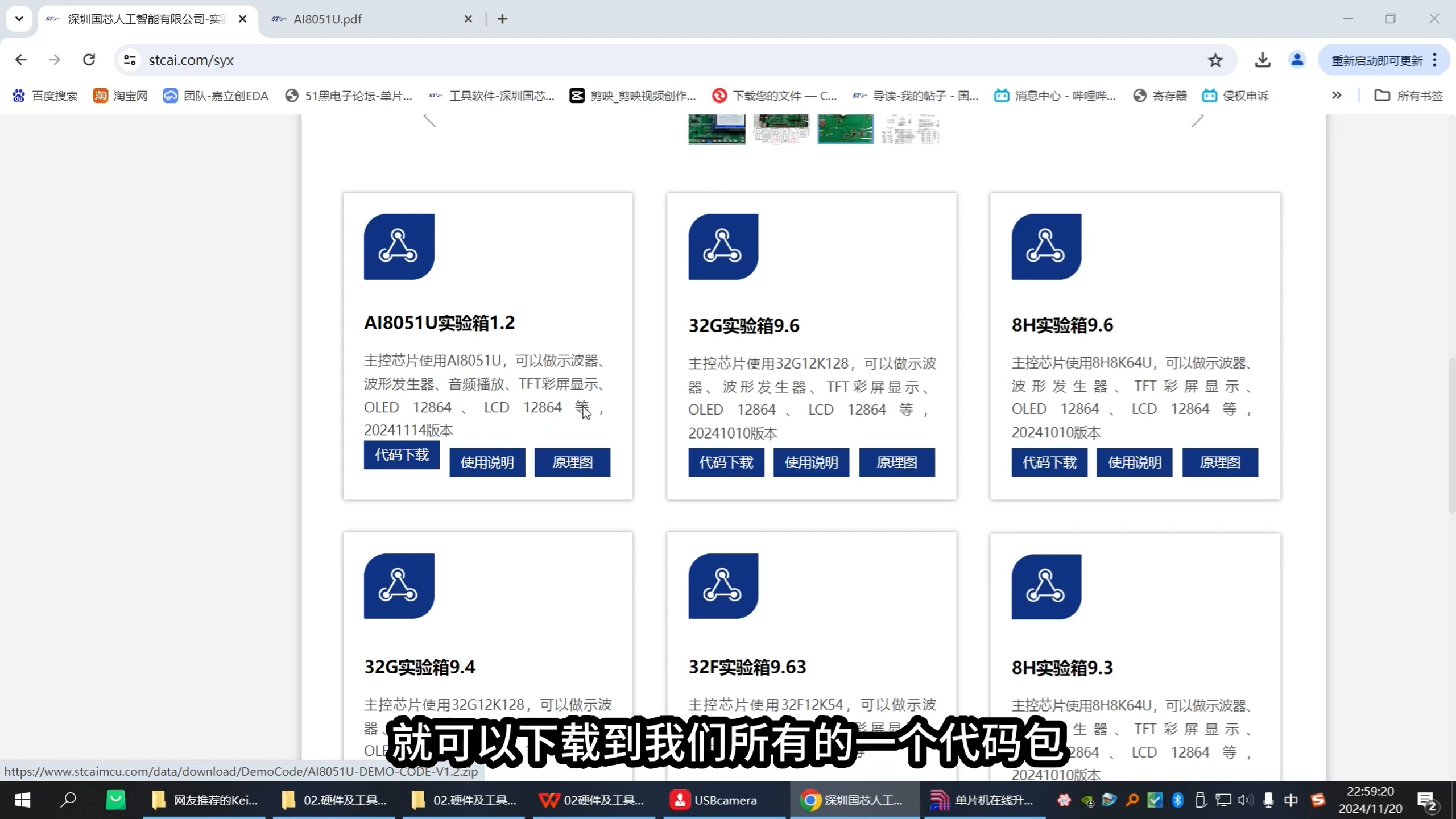Reload the stcai.com page
Viewport: 1456px width, 819px height.
[89, 60]
